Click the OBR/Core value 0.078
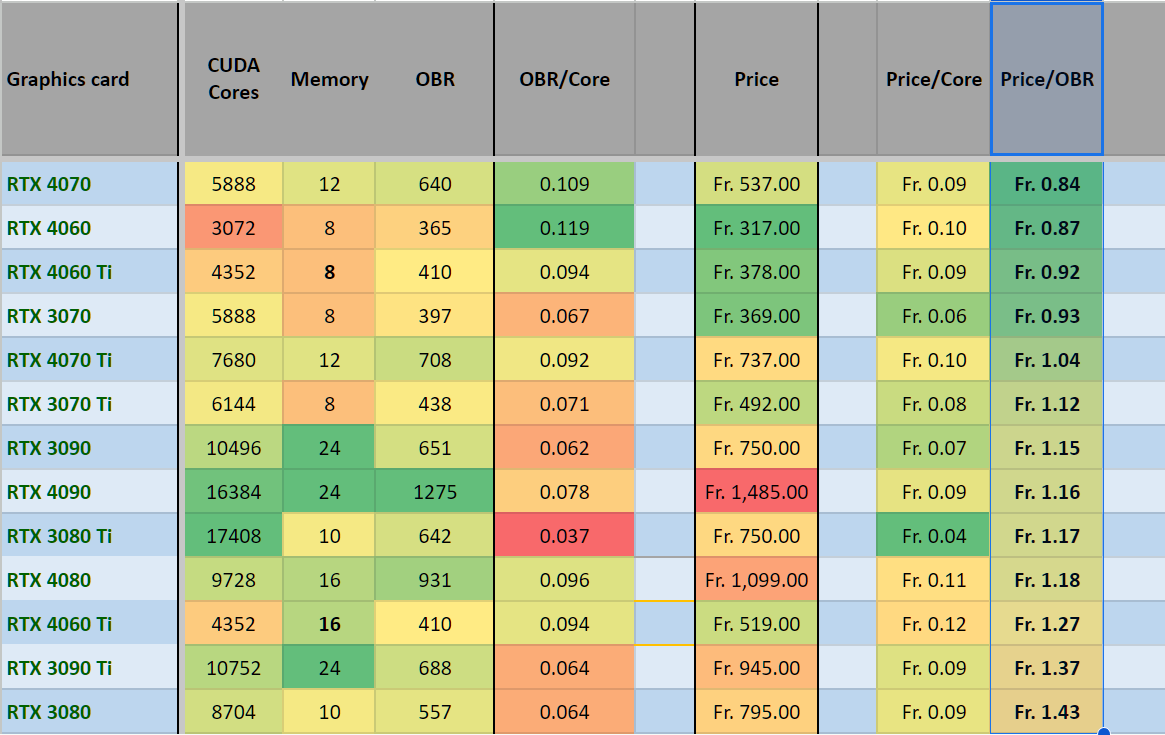 565,492
